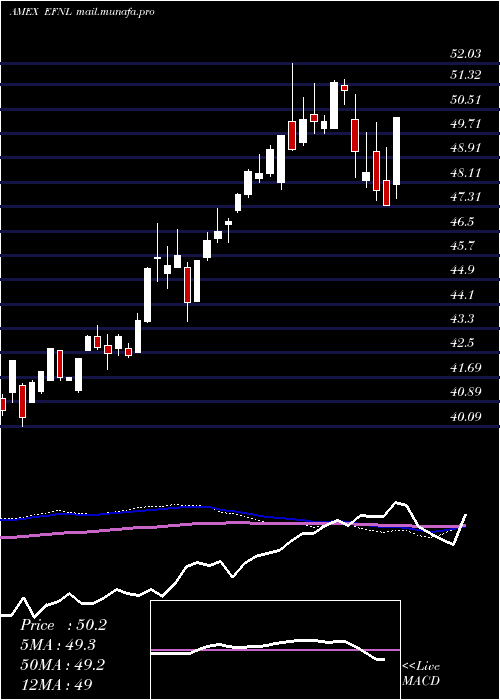Click the 49.71 price axis label
Image resolution: width=500 pixels, height=700 pixels.
coord(466,124)
